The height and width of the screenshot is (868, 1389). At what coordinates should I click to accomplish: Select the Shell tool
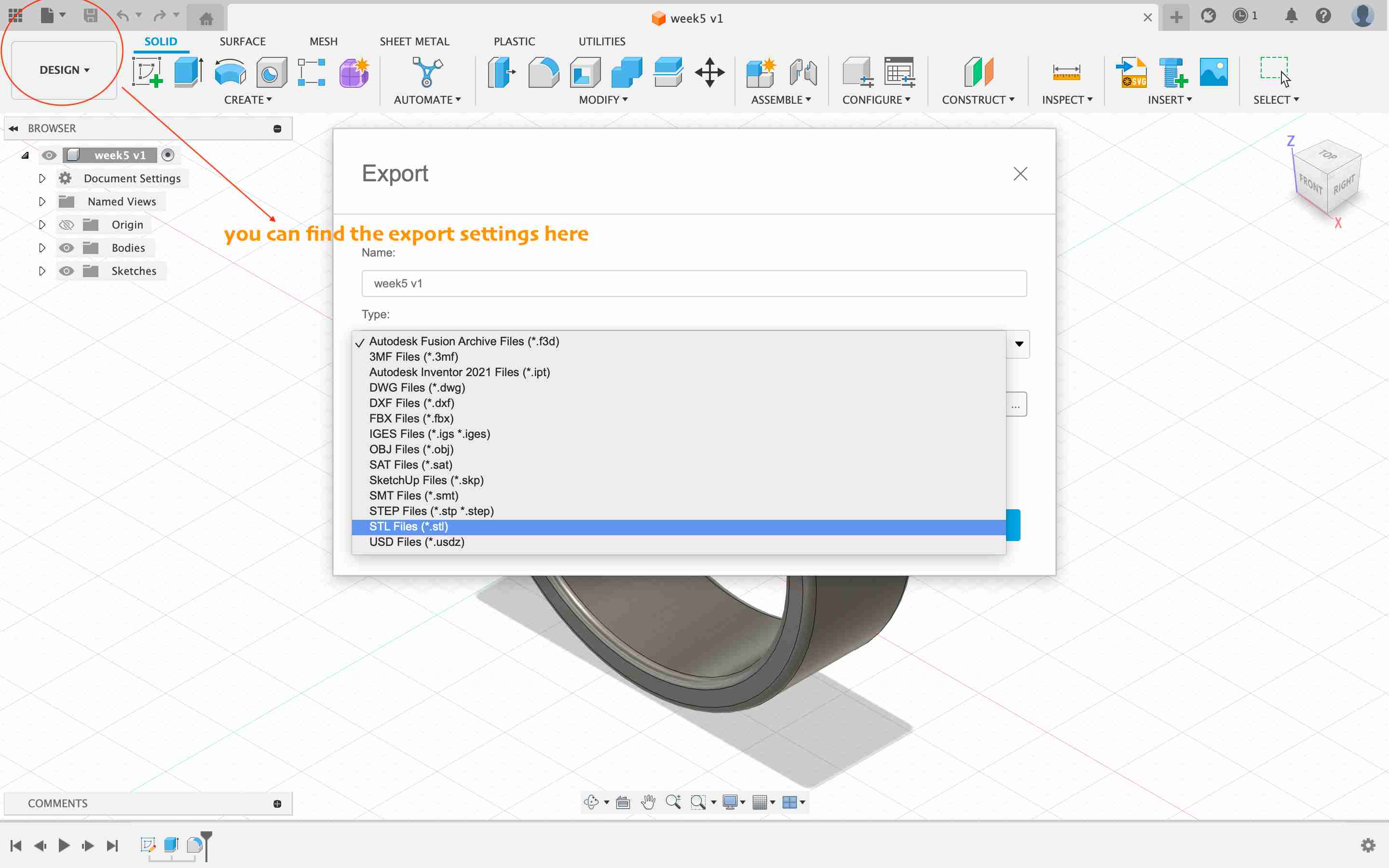click(585, 72)
